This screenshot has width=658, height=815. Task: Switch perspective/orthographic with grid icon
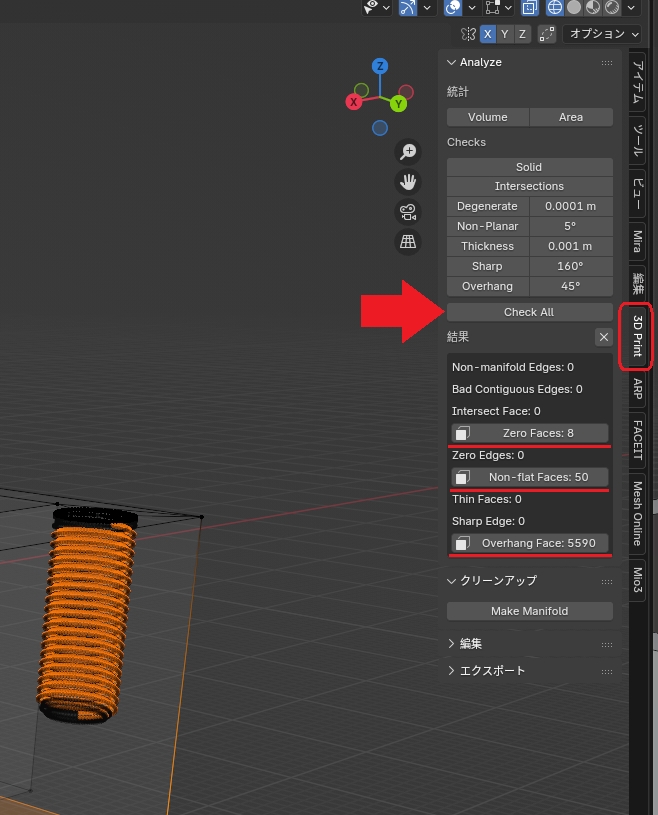(408, 242)
